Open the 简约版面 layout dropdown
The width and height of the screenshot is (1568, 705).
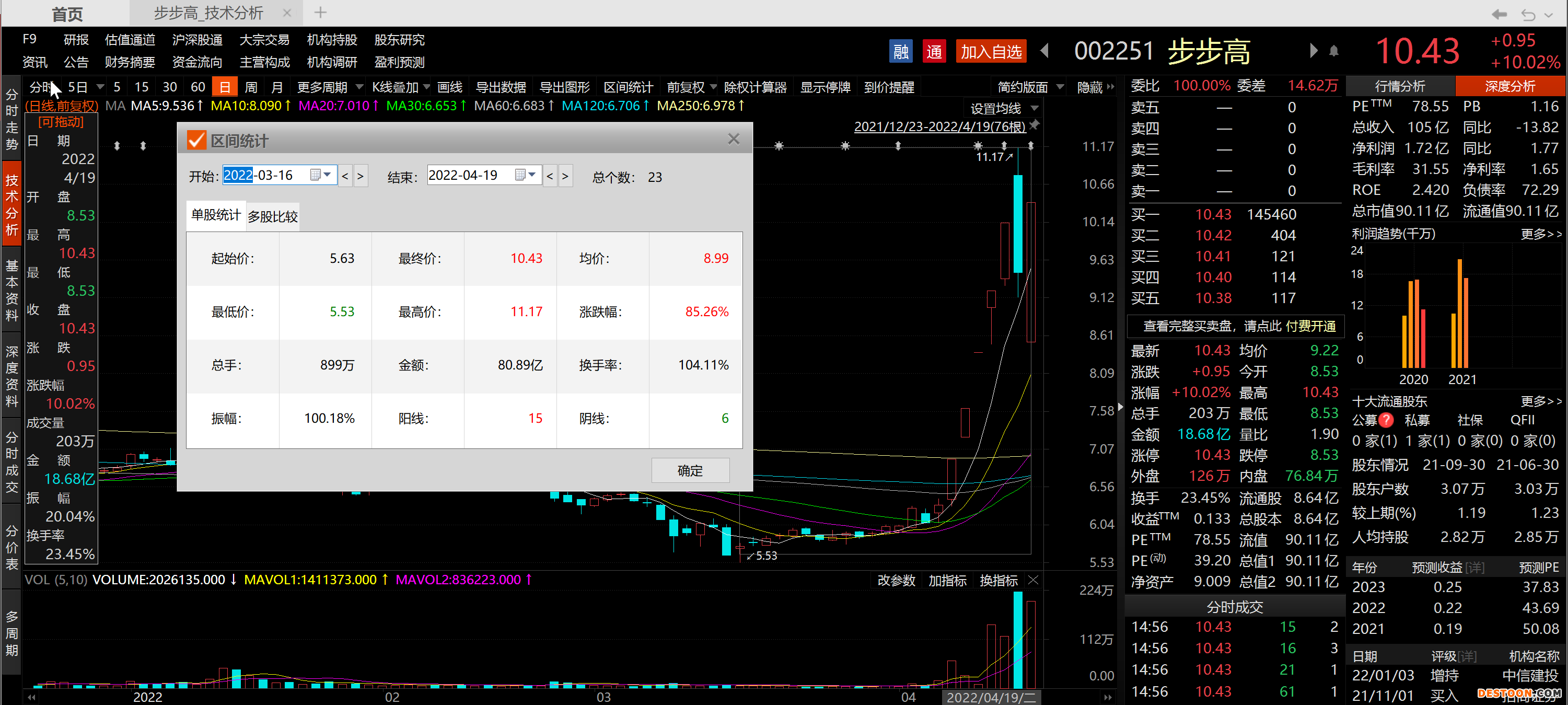tap(1060, 87)
